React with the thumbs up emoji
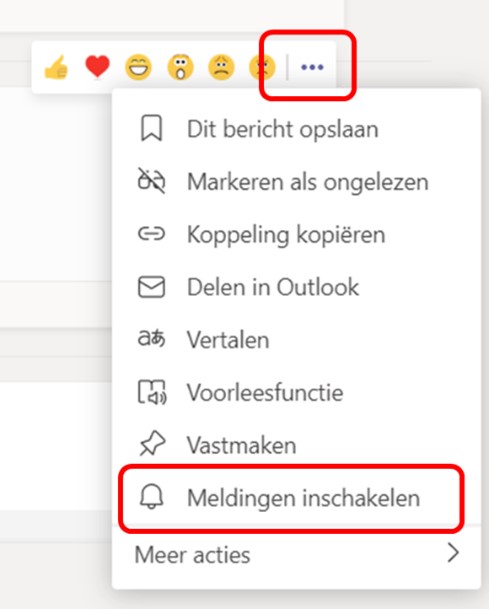 click(x=56, y=67)
